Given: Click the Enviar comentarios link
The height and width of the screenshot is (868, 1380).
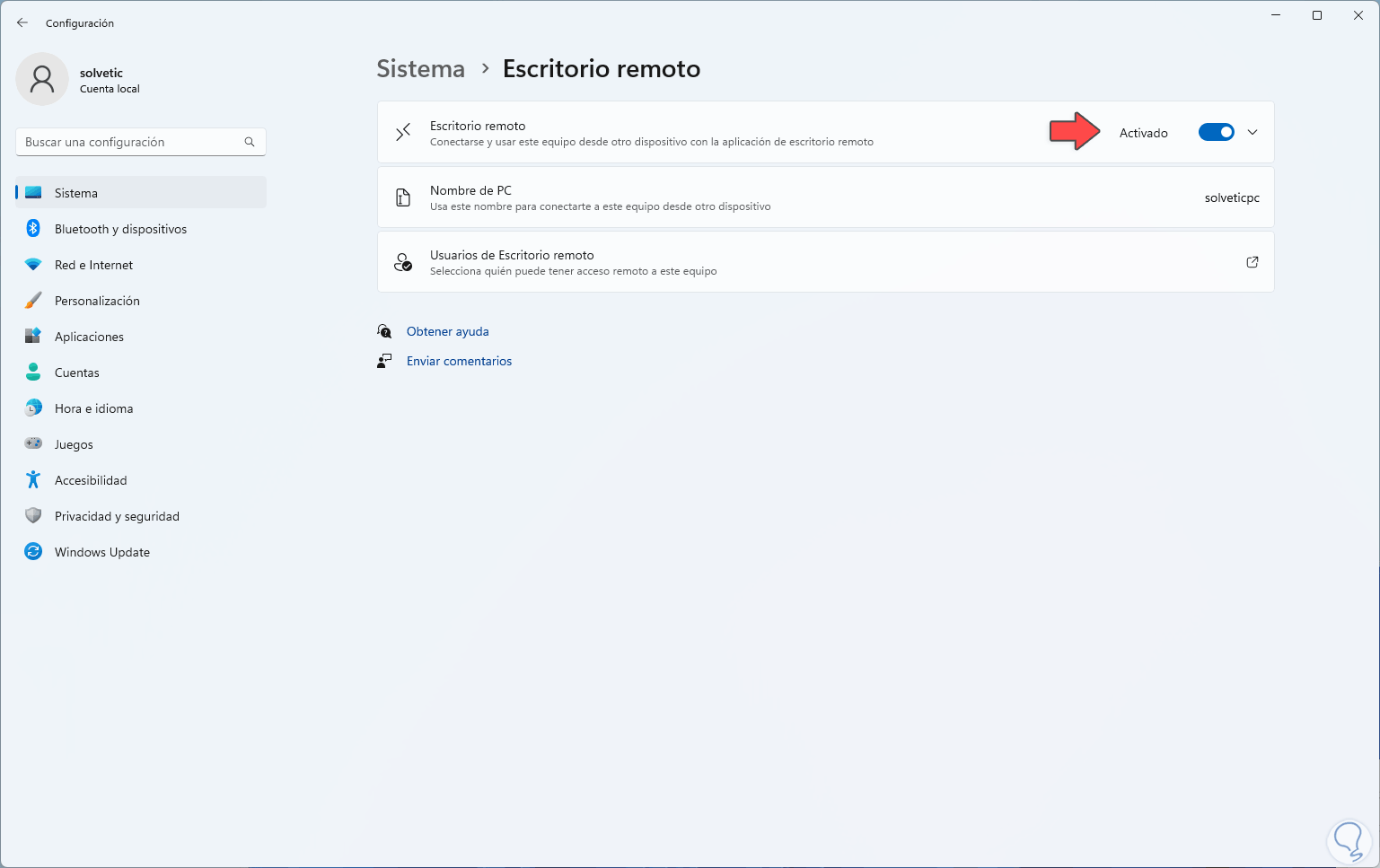Looking at the screenshot, I should pos(459,361).
